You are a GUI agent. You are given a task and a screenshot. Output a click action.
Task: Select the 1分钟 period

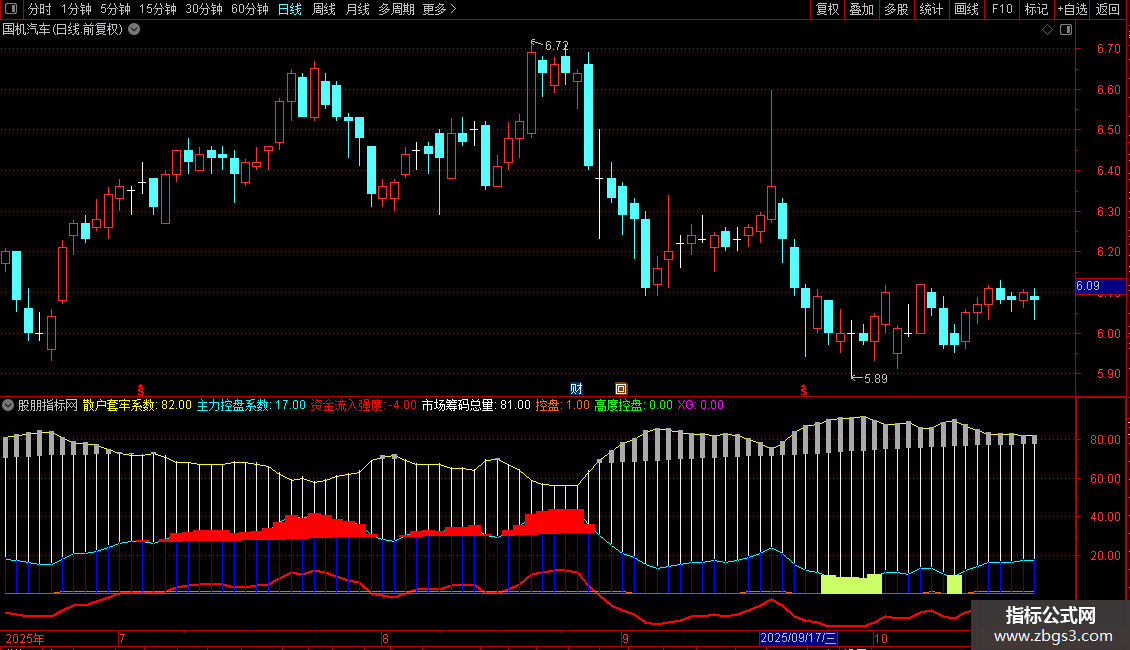click(x=76, y=9)
